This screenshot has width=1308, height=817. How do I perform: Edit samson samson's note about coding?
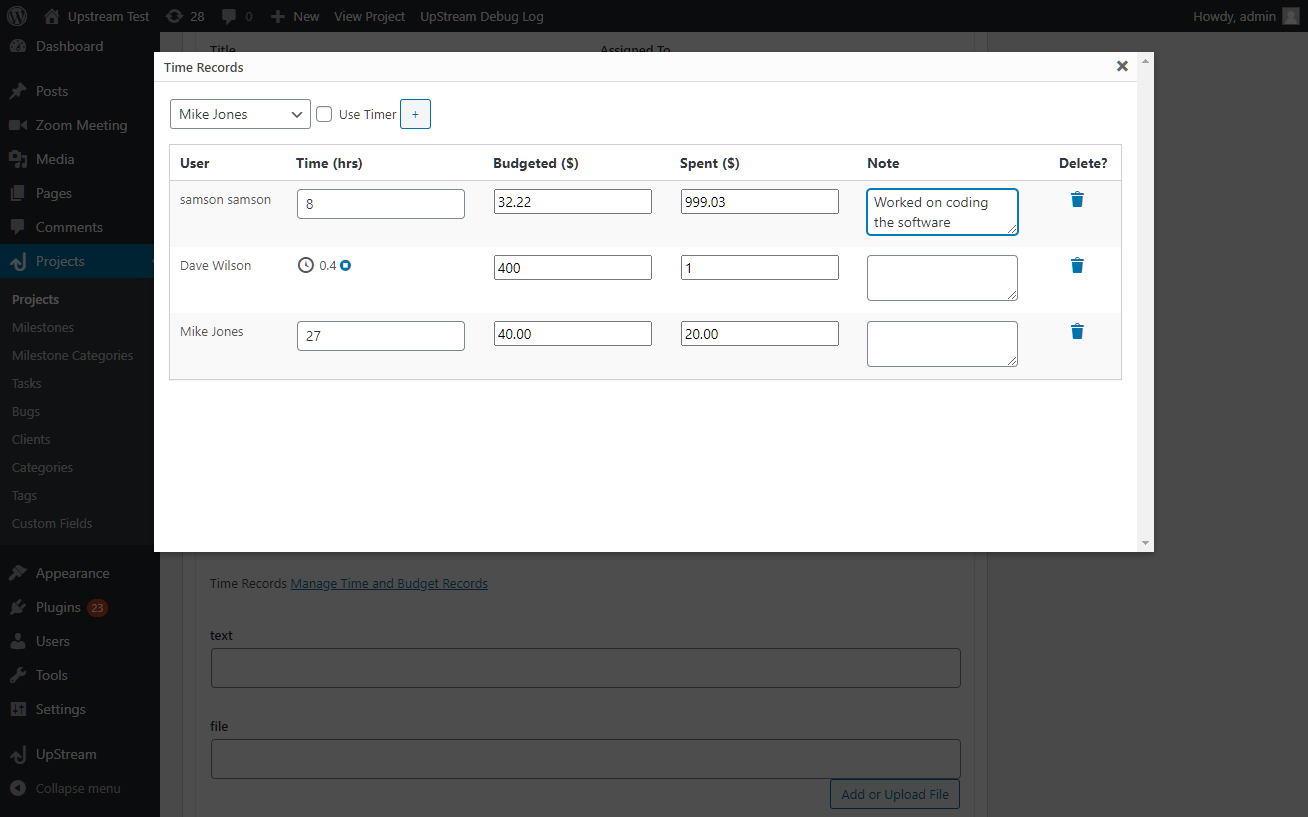click(941, 211)
